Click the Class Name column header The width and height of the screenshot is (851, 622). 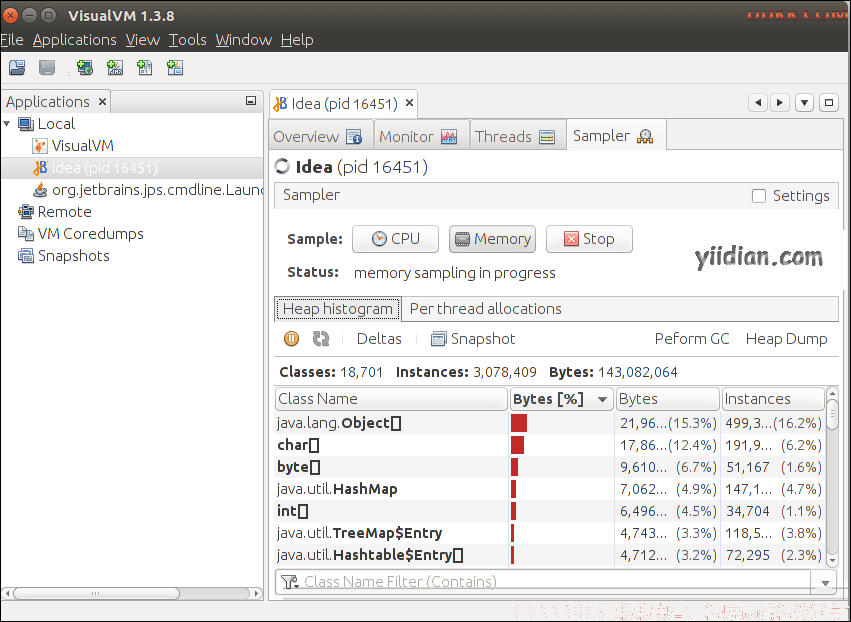[391, 399]
